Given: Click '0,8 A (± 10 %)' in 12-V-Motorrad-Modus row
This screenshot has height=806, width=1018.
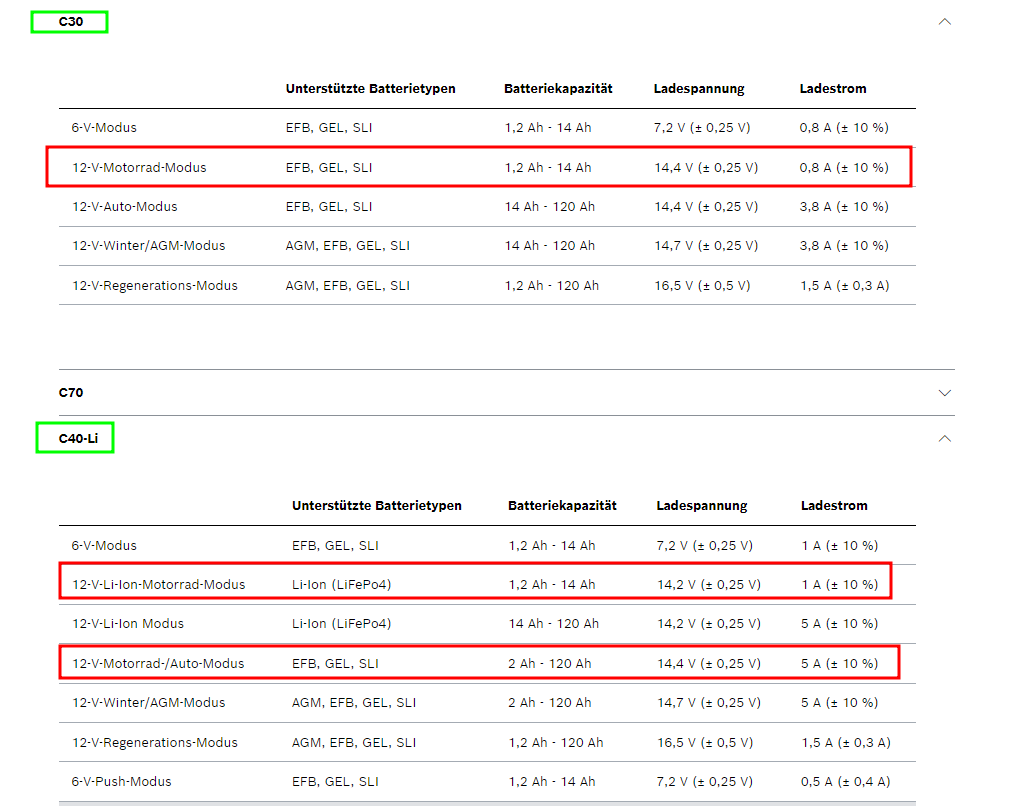Looking at the screenshot, I should pos(844,168).
